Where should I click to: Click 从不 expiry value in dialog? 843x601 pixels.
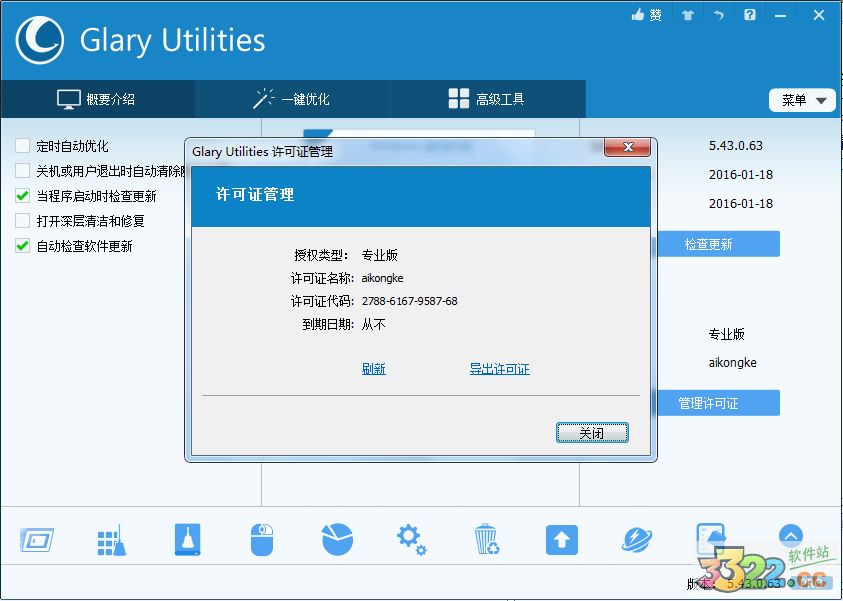click(374, 324)
